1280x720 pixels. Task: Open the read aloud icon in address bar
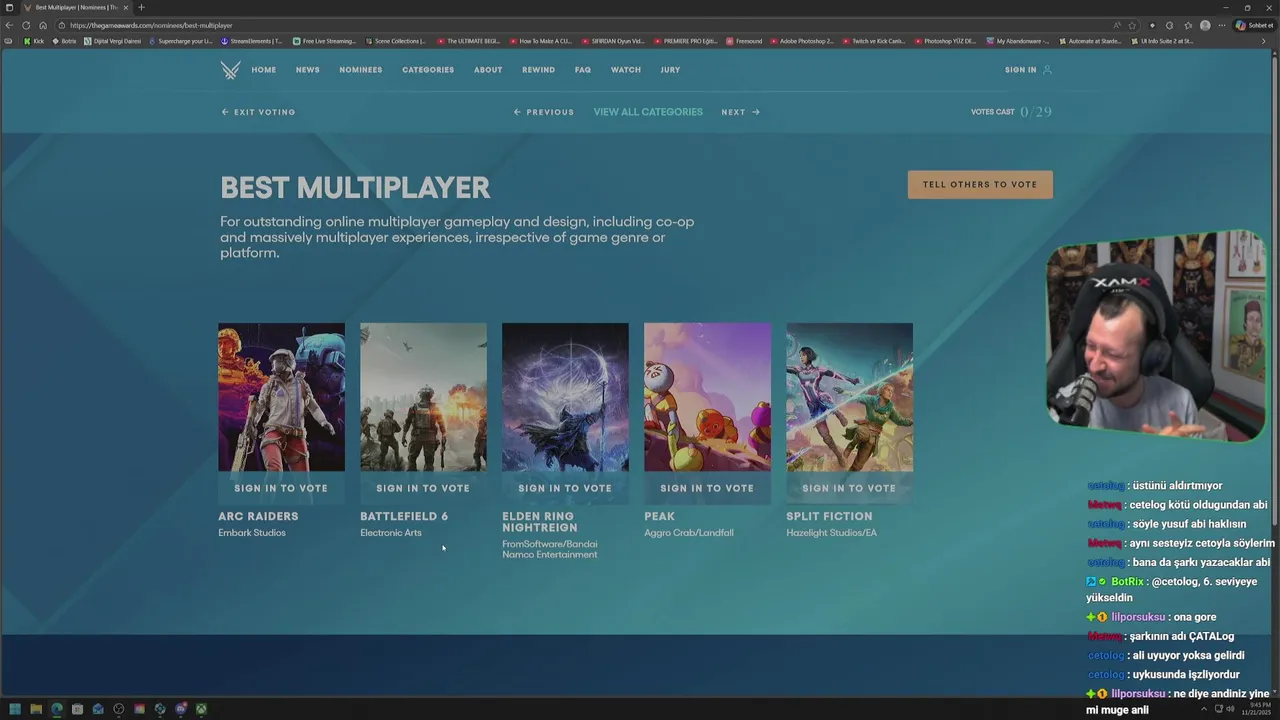1116,25
